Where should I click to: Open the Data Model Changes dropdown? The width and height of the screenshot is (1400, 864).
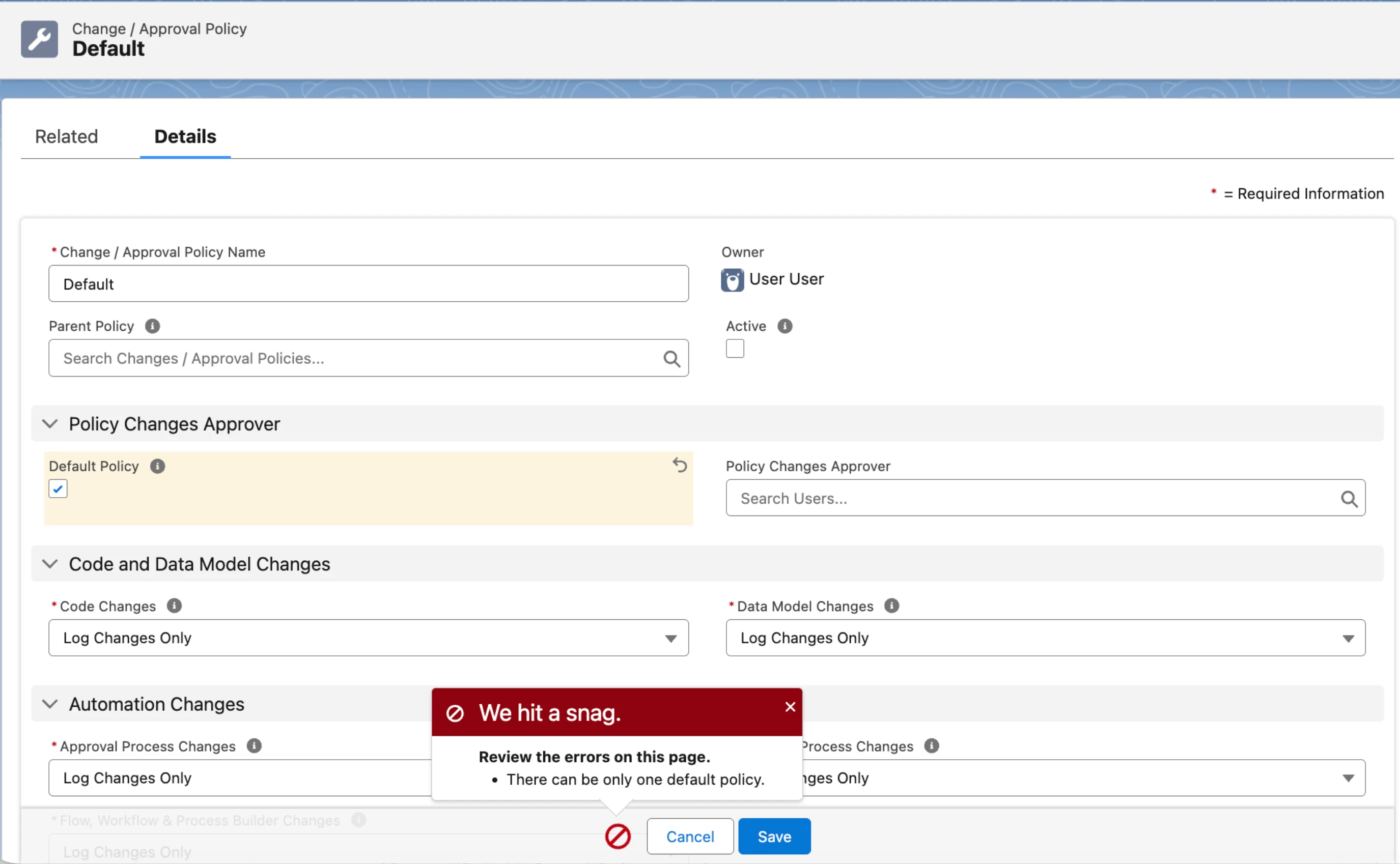tap(1046, 638)
